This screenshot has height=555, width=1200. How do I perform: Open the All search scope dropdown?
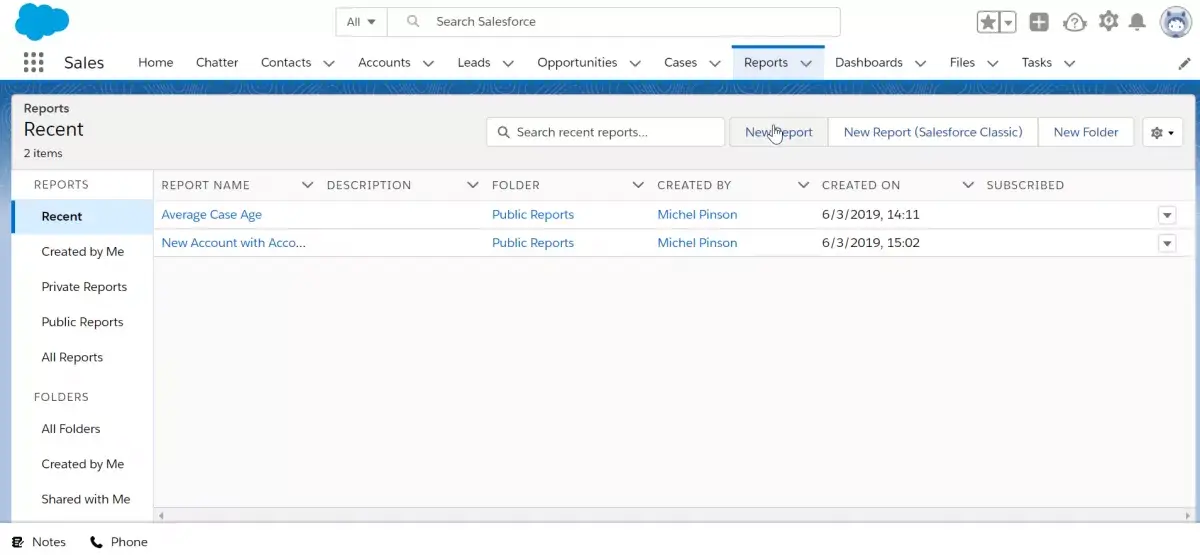click(361, 22)
